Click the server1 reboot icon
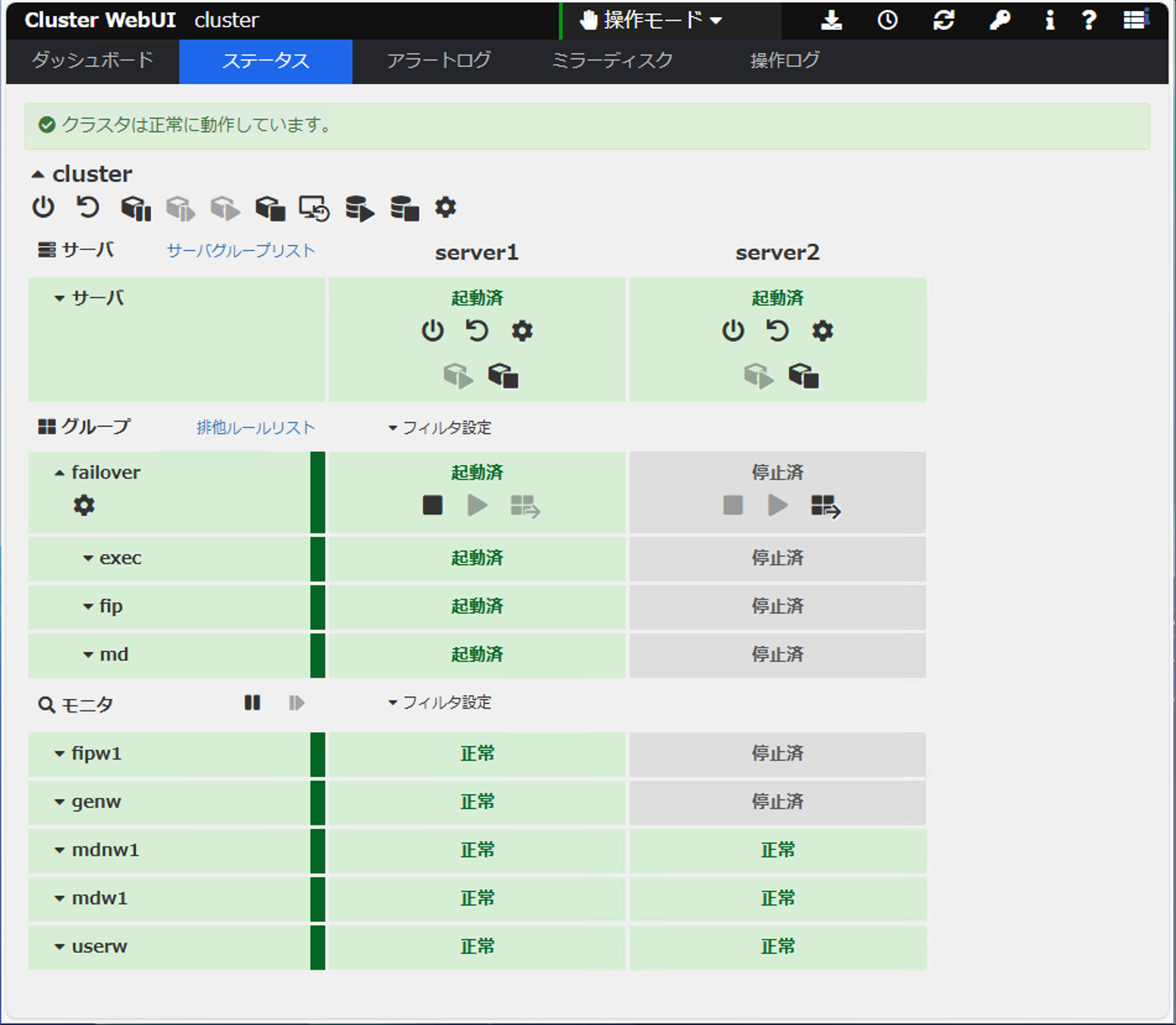Image resolution: width=1176 pixels, height=1025 pixels. [477, 331]
